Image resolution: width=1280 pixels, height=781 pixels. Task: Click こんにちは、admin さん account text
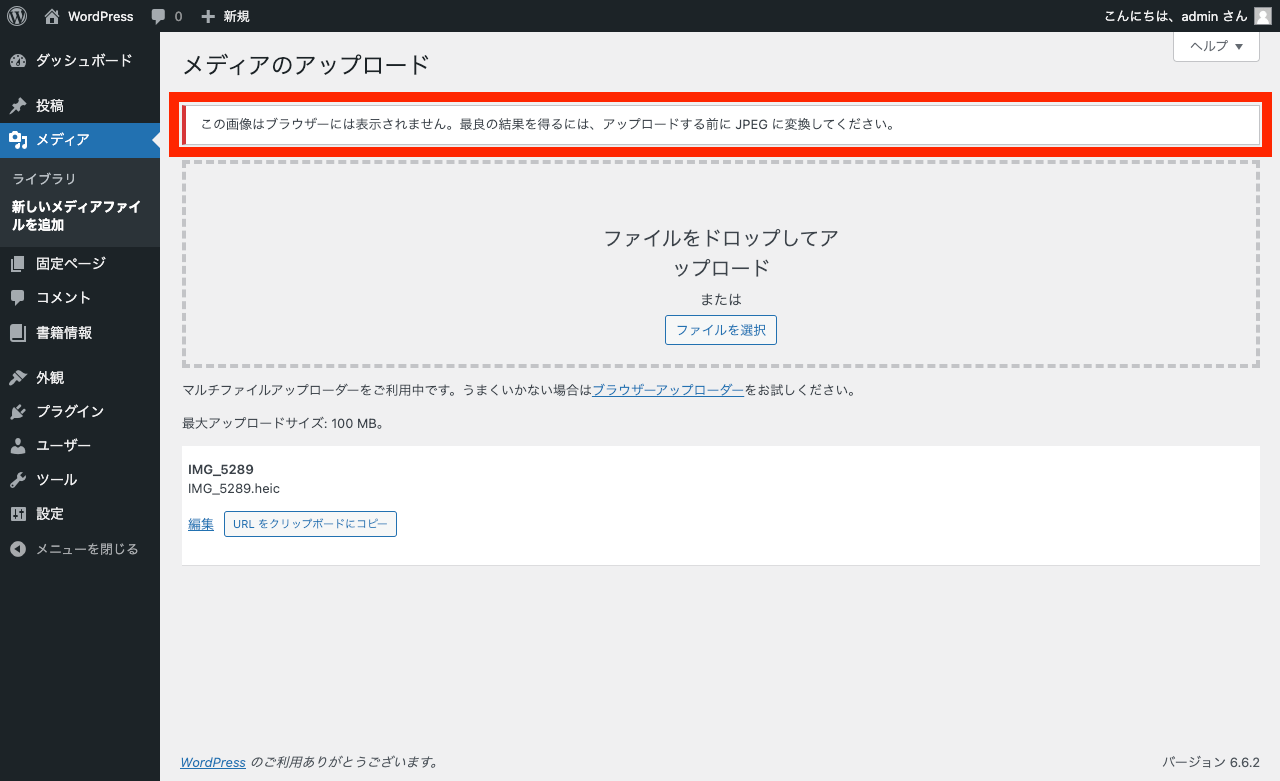tap(1175, 17)
